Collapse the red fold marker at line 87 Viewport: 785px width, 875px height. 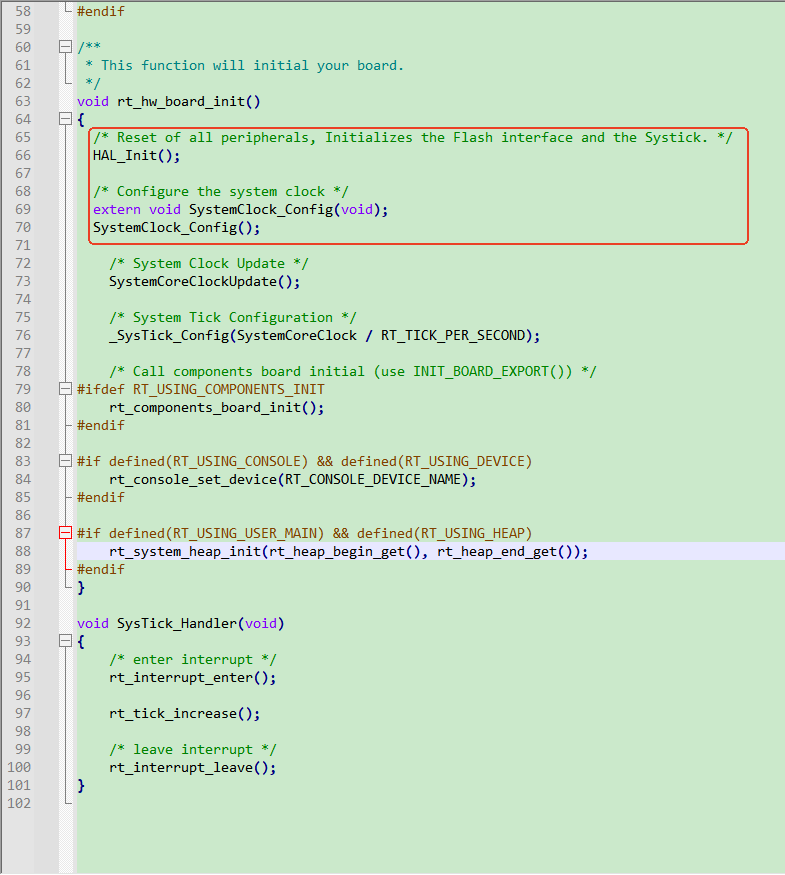click(x=65, y=533)
